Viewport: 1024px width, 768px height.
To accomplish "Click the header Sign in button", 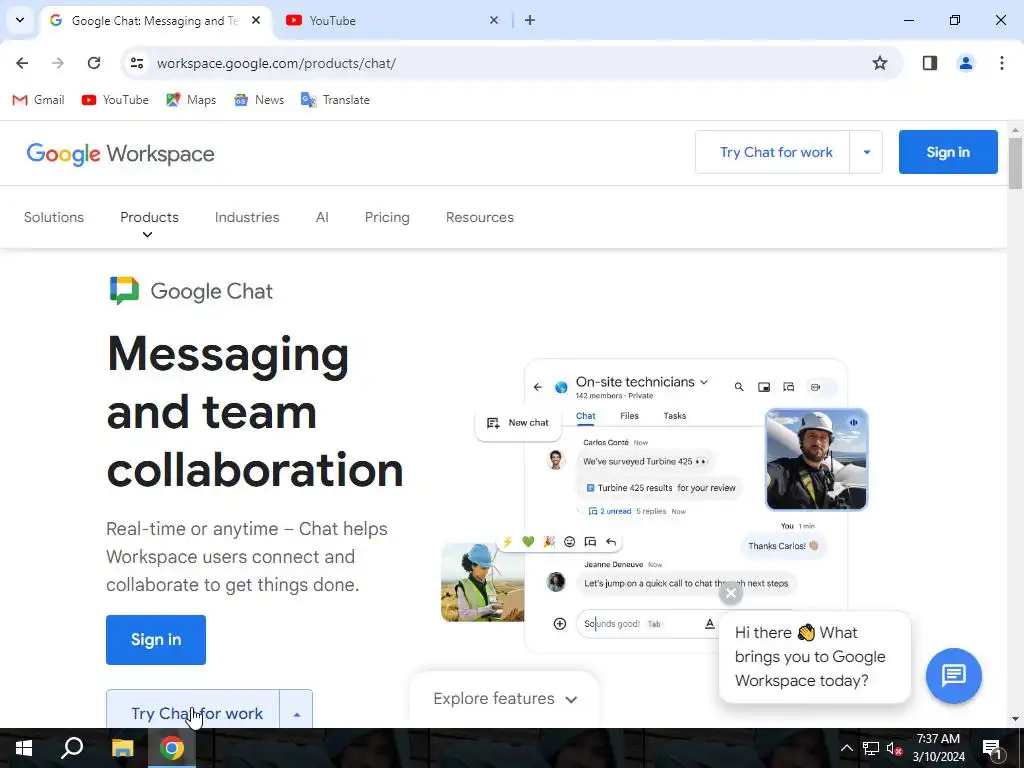I will (x=948, y=152).
